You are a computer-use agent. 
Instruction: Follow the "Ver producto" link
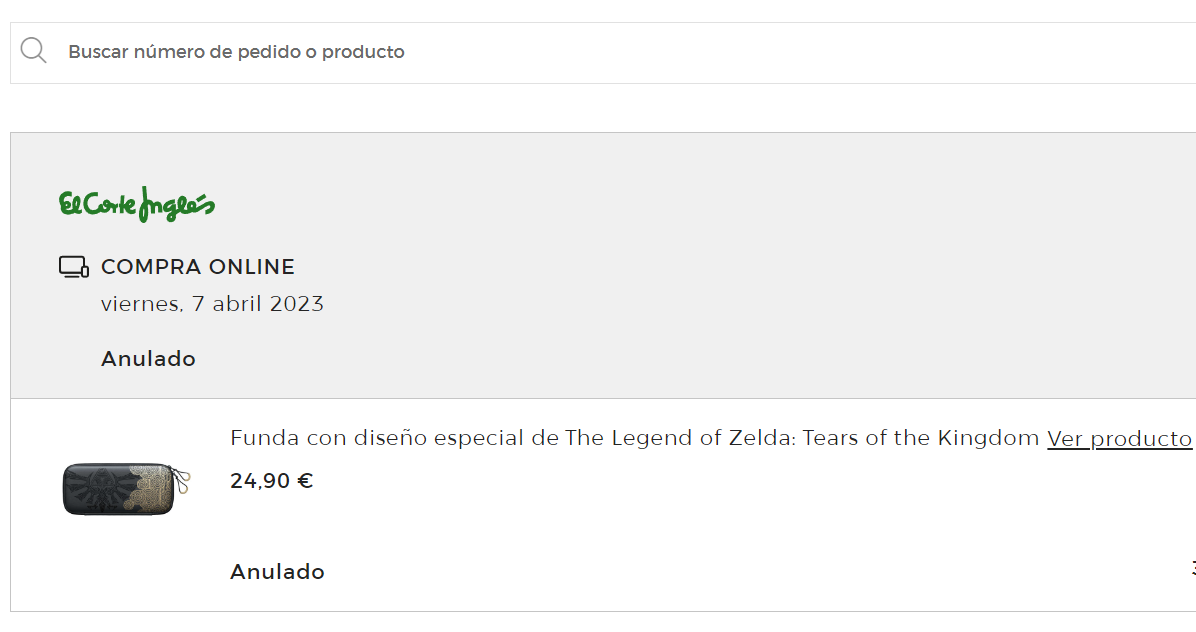pyautogui.click(x=1119, y=439)
